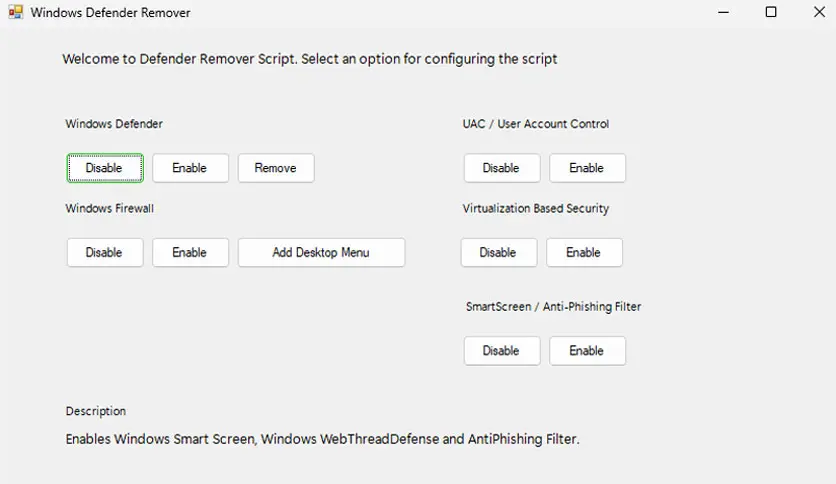Click the Description heading label

(96, 411)
